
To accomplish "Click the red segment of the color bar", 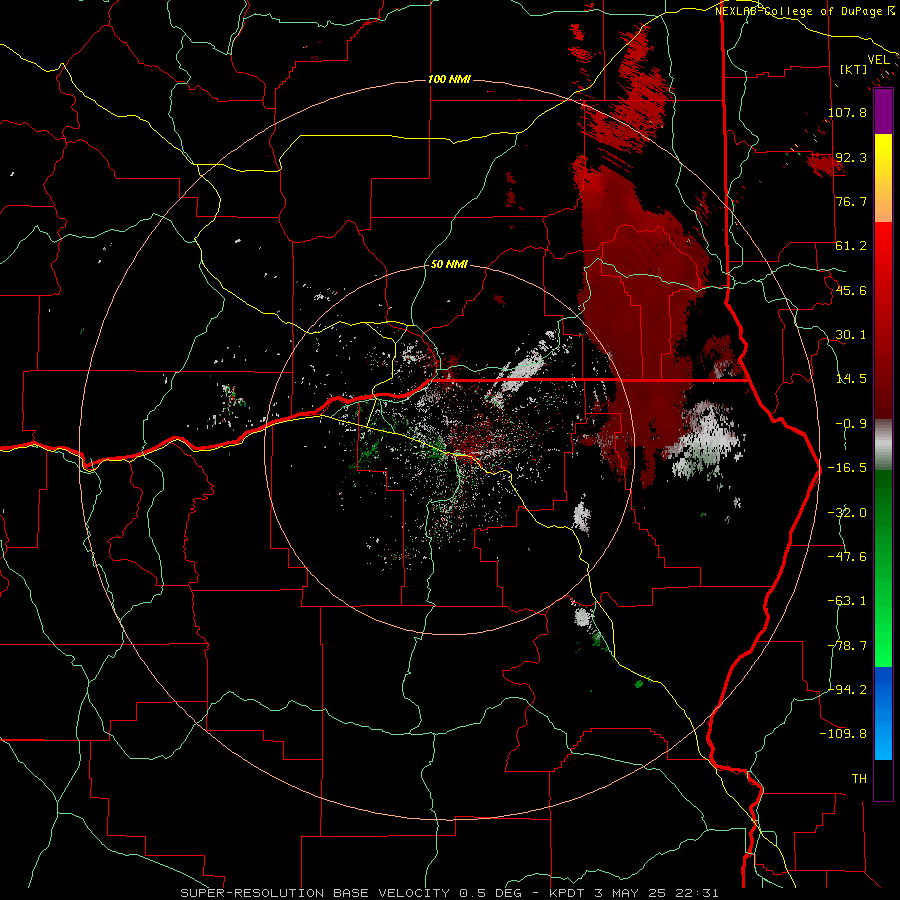I will [883, 320].
